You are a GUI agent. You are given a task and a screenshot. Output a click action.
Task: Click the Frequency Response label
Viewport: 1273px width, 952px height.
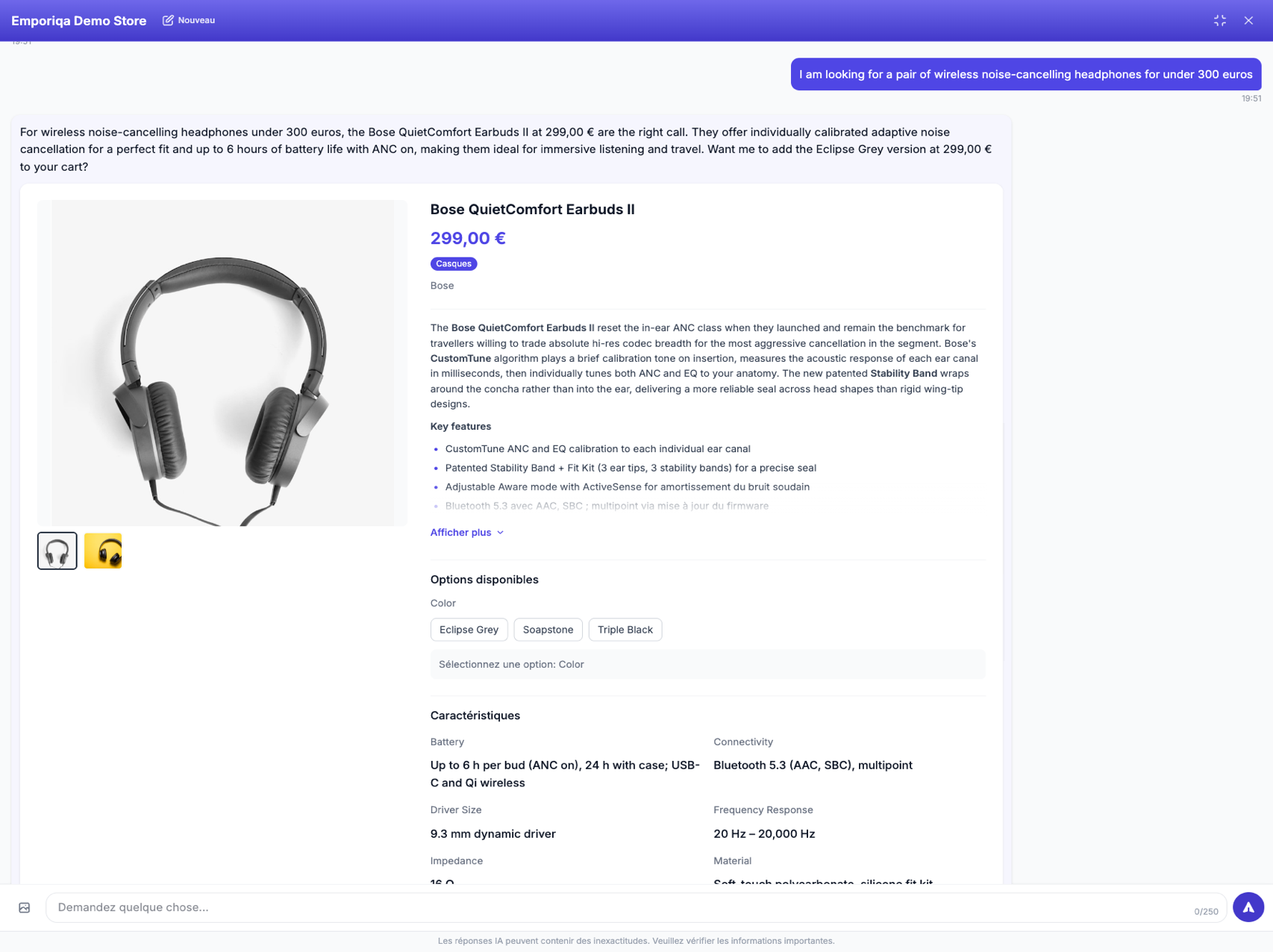(x=763, y=809)
